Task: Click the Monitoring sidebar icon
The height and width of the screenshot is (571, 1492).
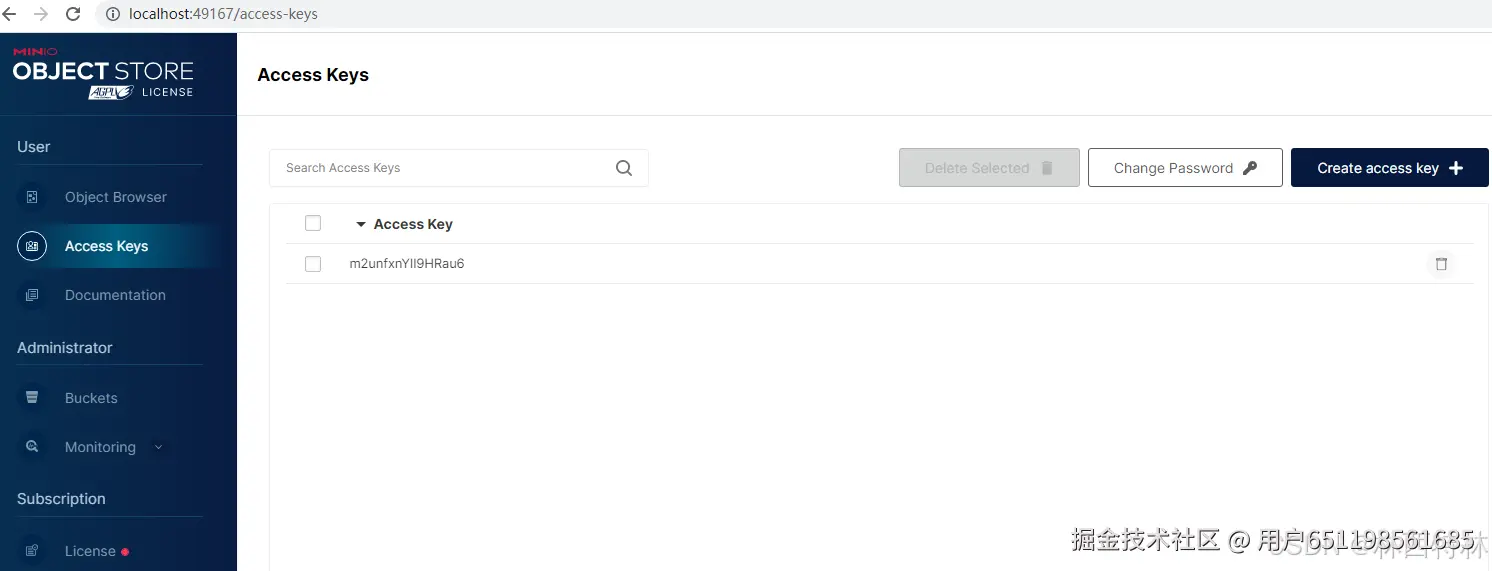Action: click(x=32, y=447)
